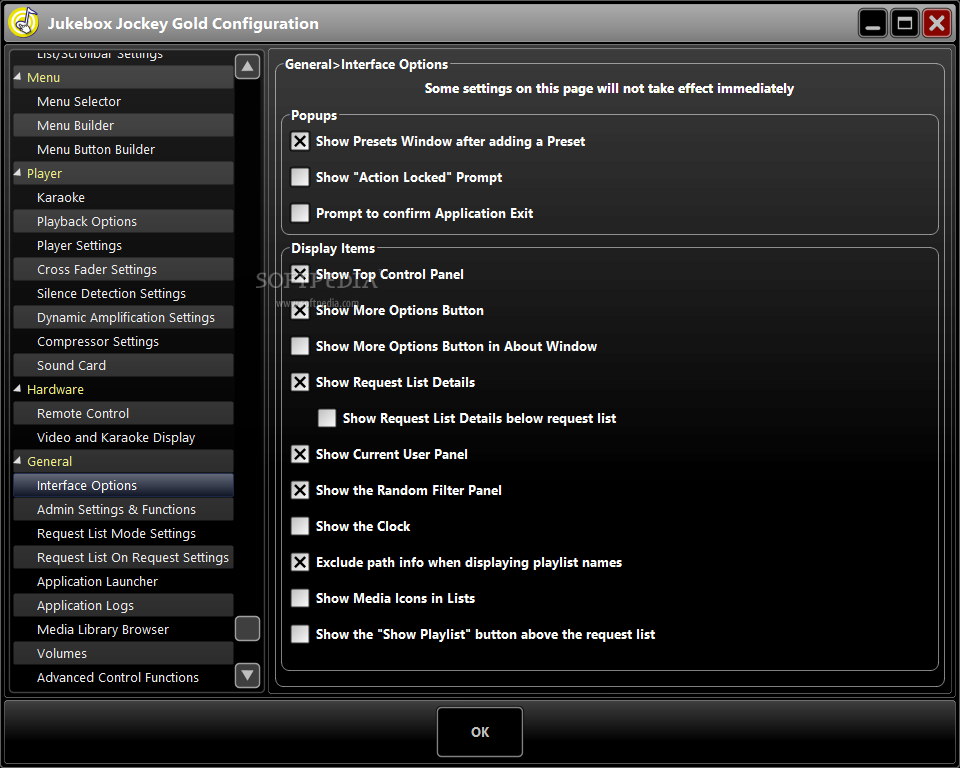Uncheck Show Presets Window after adding a Preset
Screen dimensions: 960x768
(300, 141)
